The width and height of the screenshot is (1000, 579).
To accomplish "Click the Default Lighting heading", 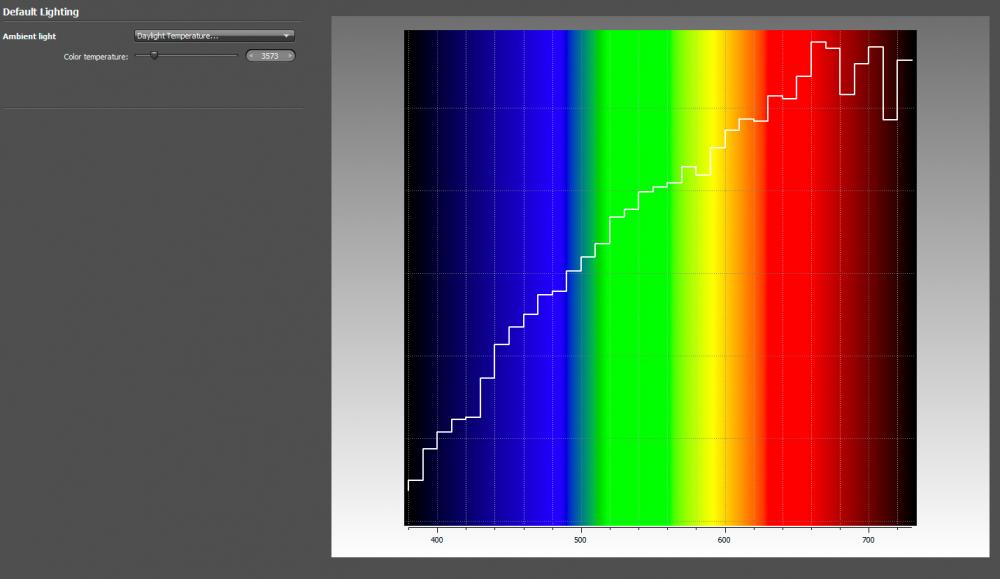I will [41, 11].
